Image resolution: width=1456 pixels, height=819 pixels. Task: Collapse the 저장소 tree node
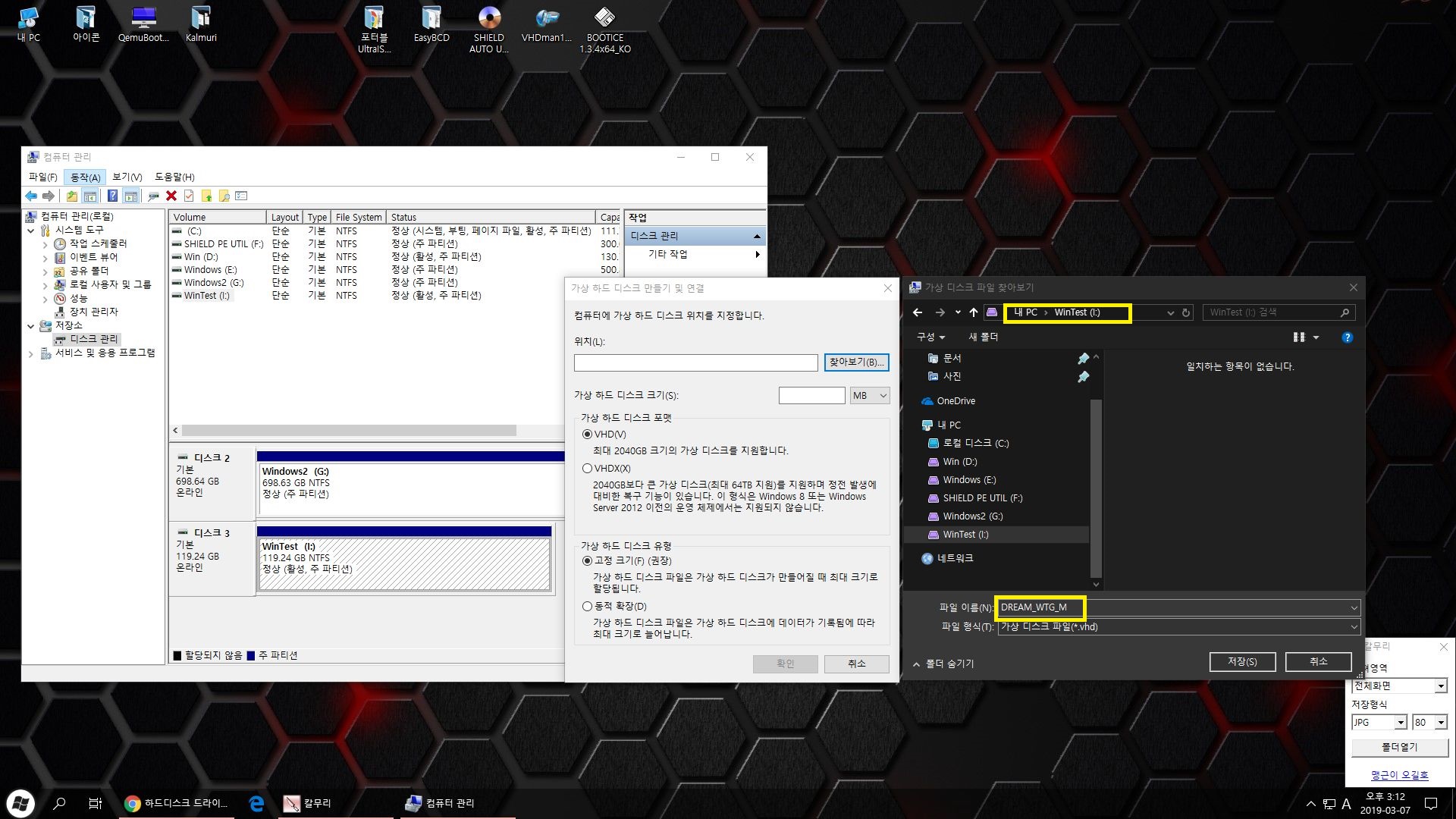pos(30,326)
